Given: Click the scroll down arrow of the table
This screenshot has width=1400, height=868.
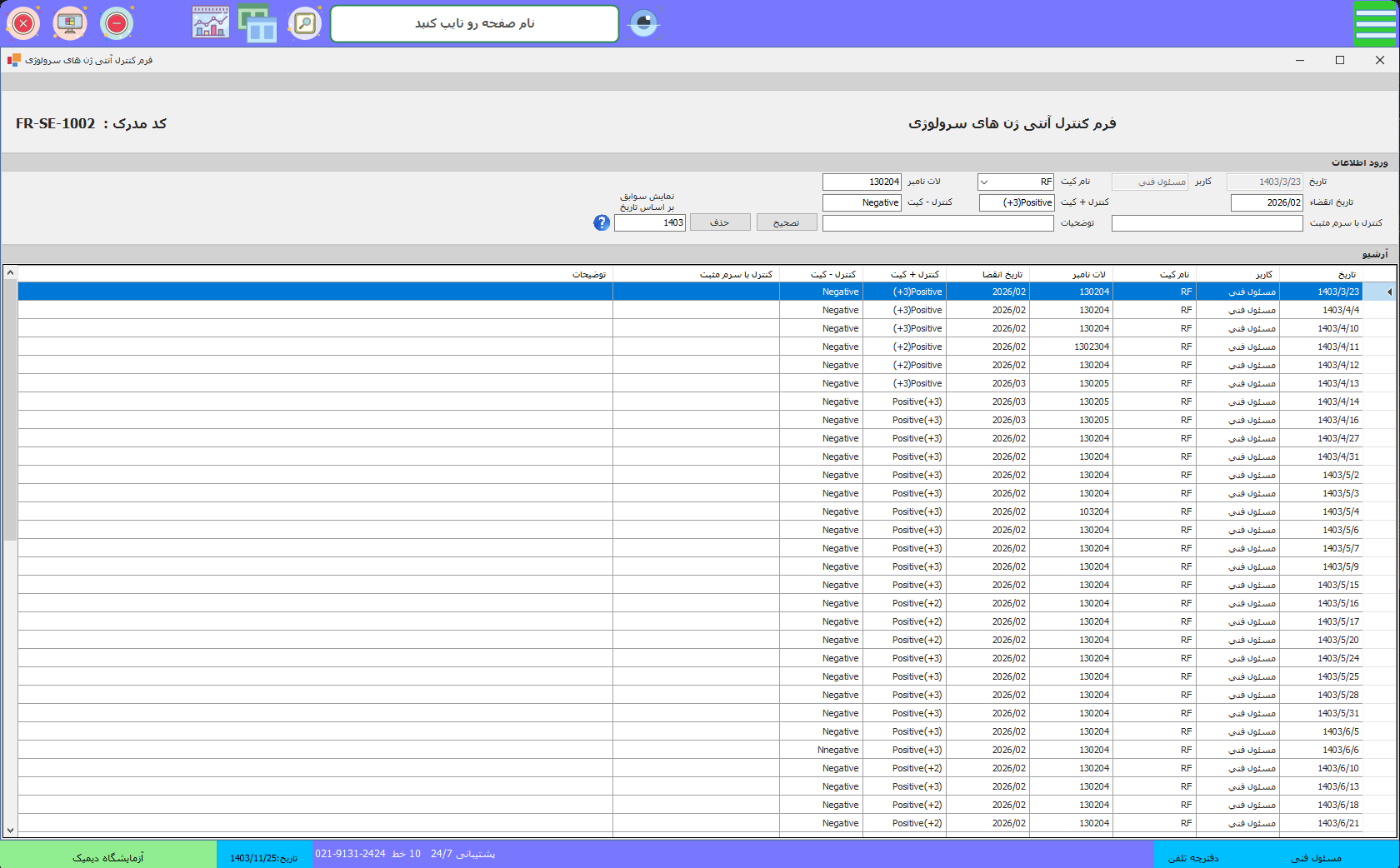Looking at the screenshot, I should click(10, 830).
